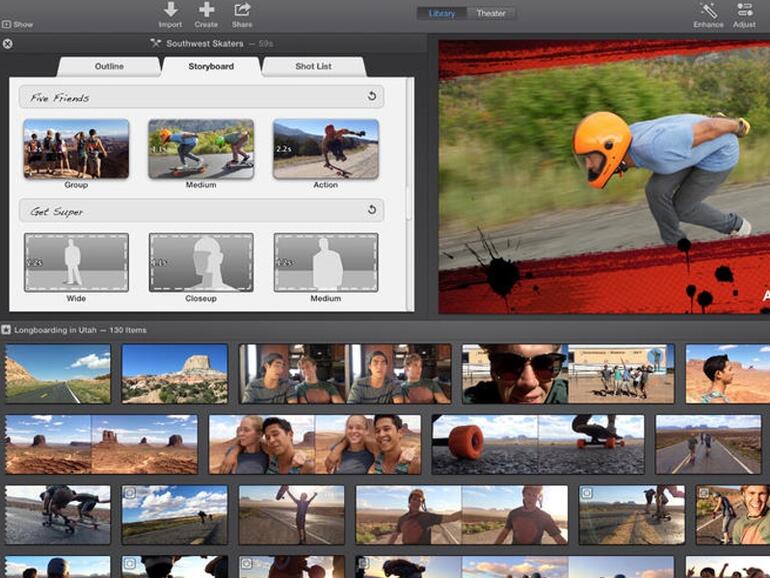The width and height of the screenshot is (770, 578).
Task: Click the Share icon in toolbar
Action: pos(242,10)
